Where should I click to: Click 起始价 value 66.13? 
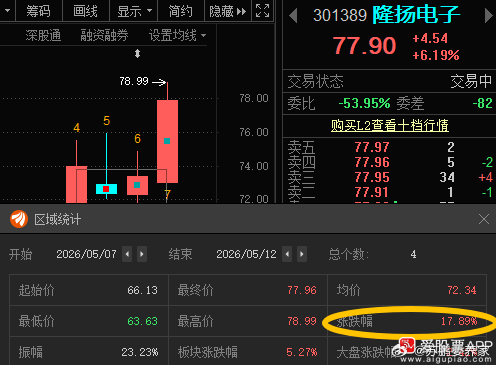pyautogui.click(x=142, y=290)
